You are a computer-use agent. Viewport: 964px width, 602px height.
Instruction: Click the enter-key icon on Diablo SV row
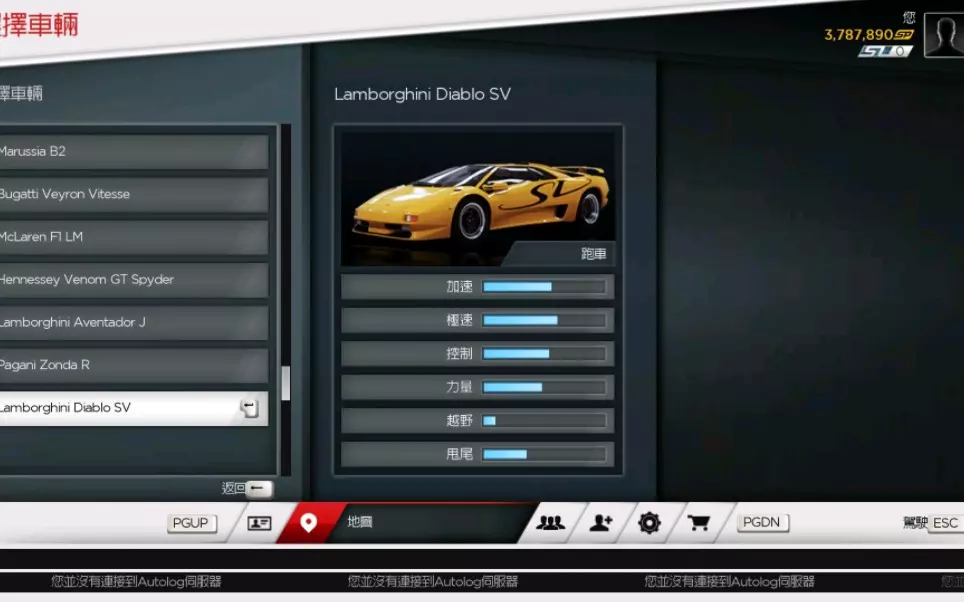click(249, 408)
